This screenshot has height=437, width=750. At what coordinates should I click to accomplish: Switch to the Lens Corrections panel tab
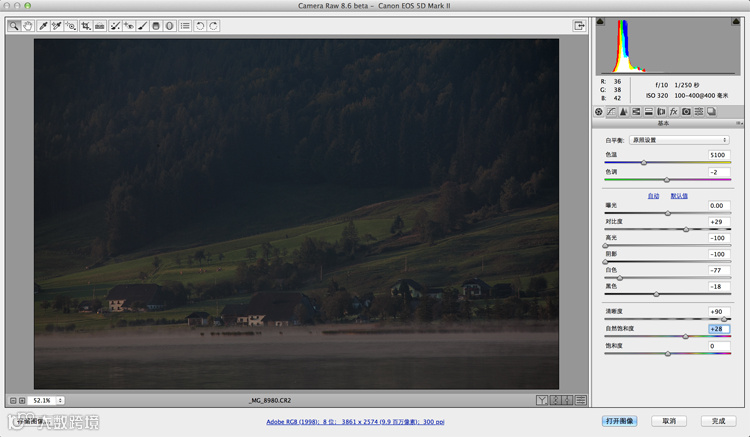661,111
